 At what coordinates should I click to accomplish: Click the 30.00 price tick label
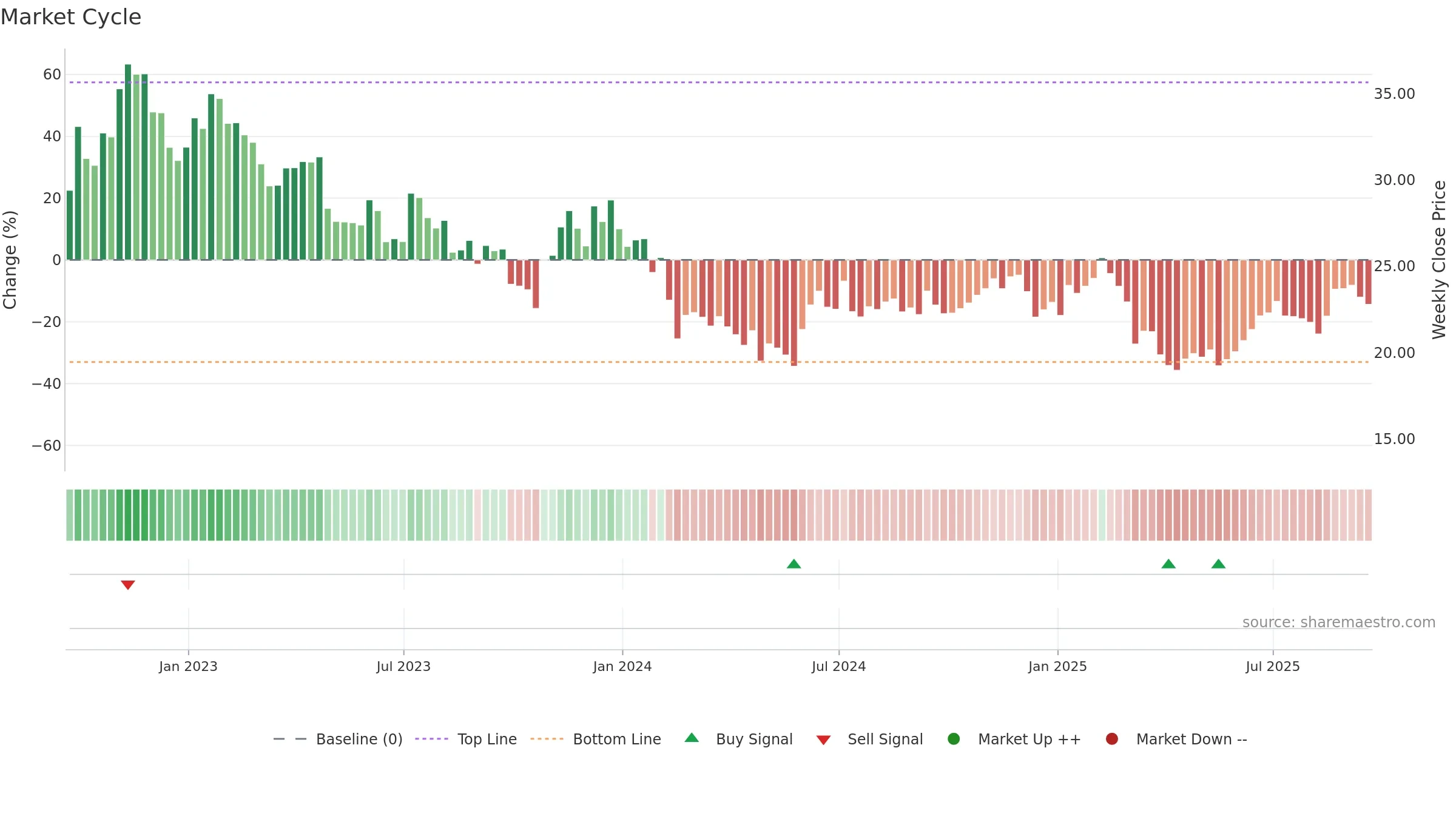coord(1394,180)
